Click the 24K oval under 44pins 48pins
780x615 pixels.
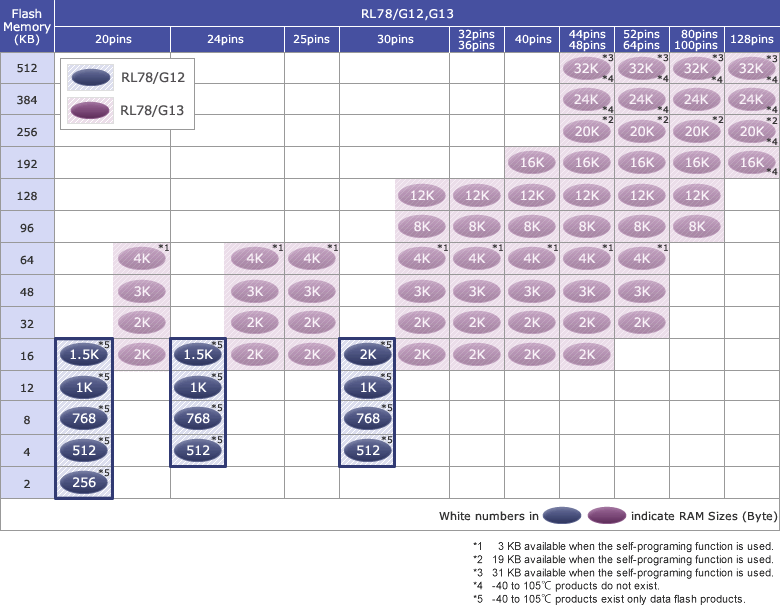pyautogui.click(x=586, y=100)
